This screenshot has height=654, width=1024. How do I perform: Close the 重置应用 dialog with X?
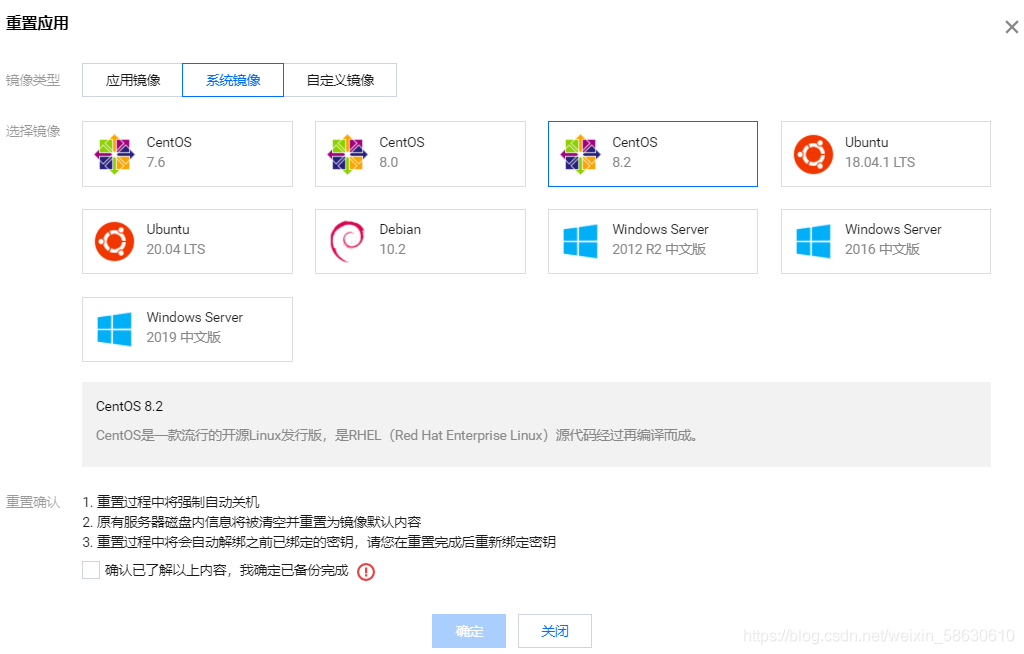[x=1012, y=27]
